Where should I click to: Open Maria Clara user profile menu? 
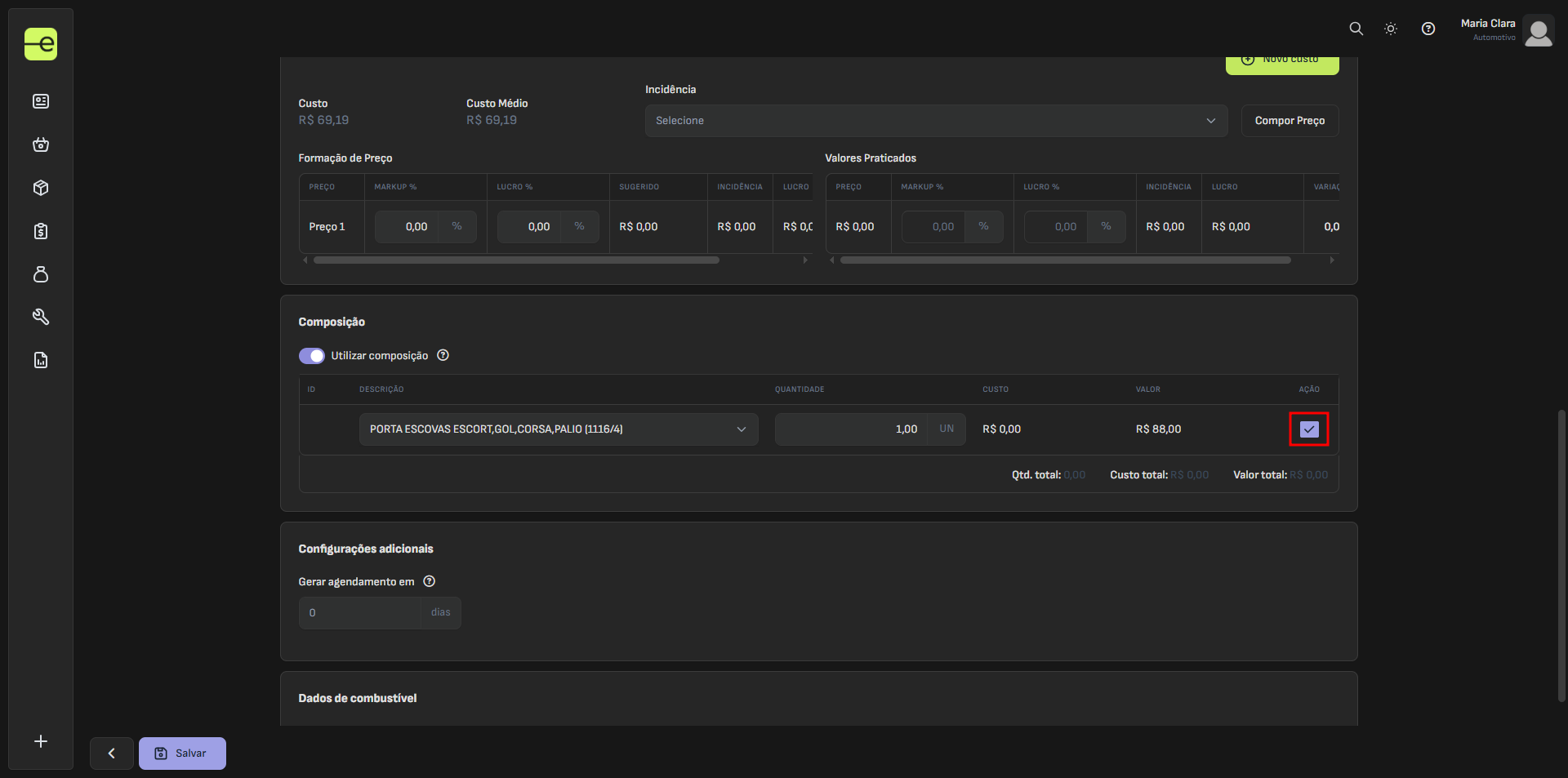pos(1538,31)
